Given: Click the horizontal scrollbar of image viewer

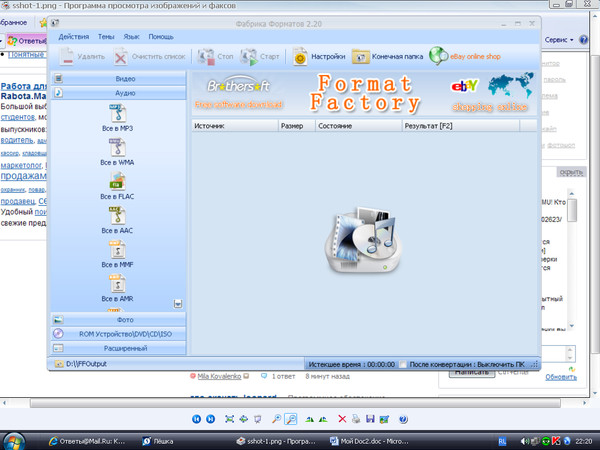Looking at the screenshot, I should [295, 403].
